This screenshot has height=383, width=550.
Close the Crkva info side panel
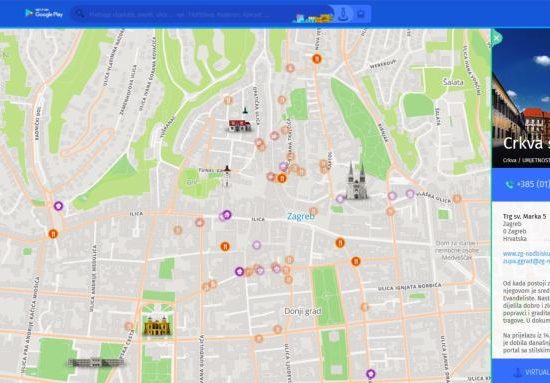(x=496, y=38)
